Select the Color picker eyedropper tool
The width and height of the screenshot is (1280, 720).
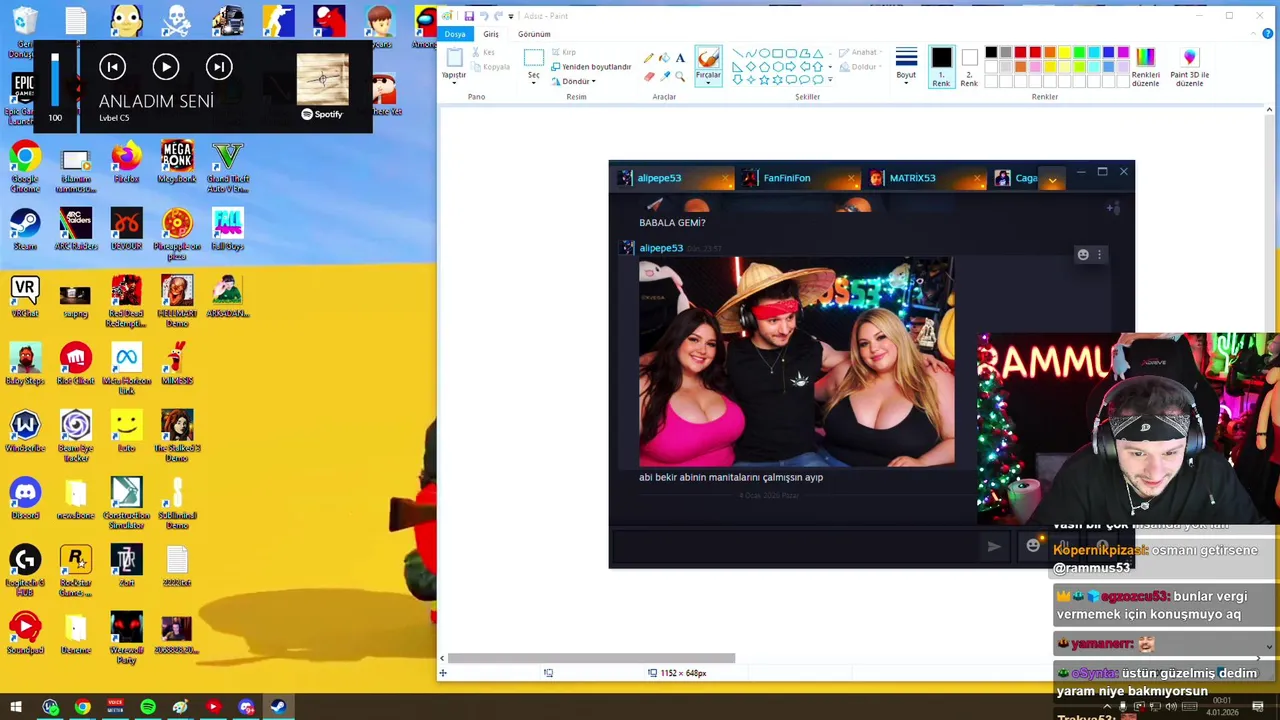(664, 76)
